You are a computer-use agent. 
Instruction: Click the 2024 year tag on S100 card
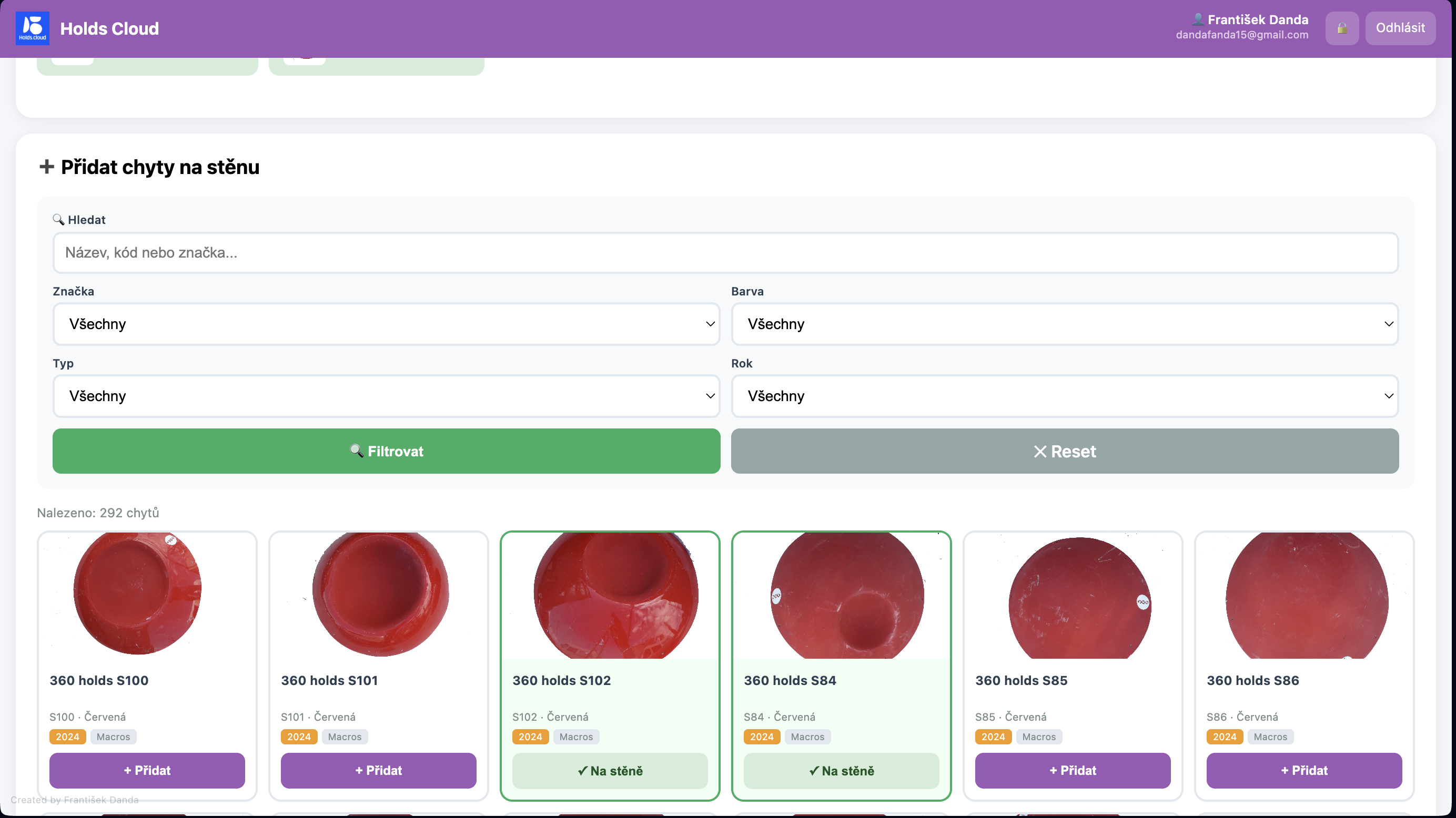[67, 737]
